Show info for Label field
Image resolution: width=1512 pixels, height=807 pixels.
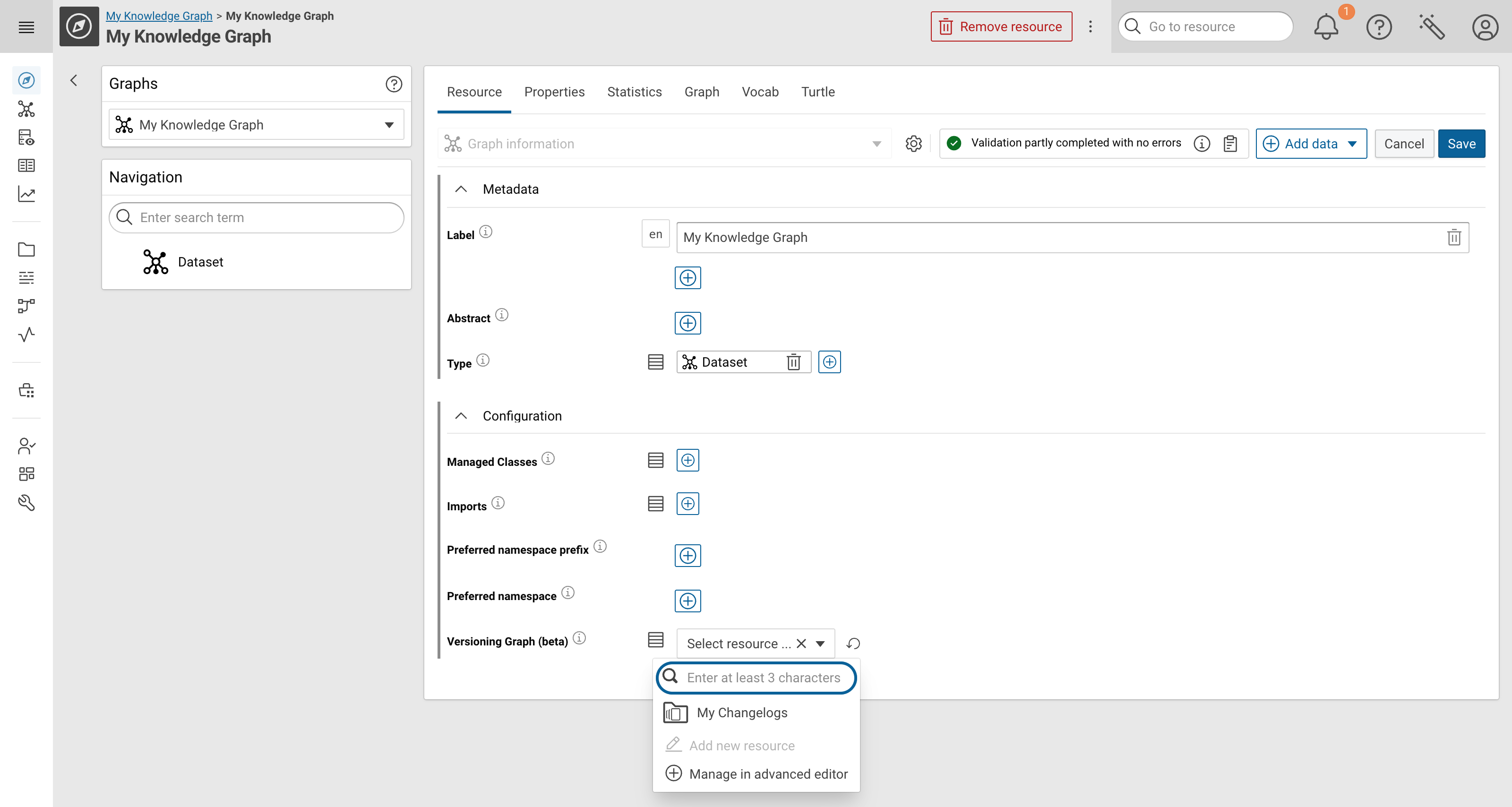pyautogui.click(x=485, y=232)
